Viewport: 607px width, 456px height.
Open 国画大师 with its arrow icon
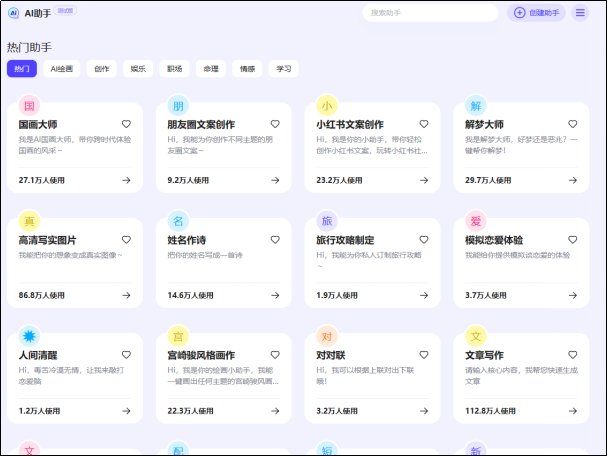tap(126, 180)
